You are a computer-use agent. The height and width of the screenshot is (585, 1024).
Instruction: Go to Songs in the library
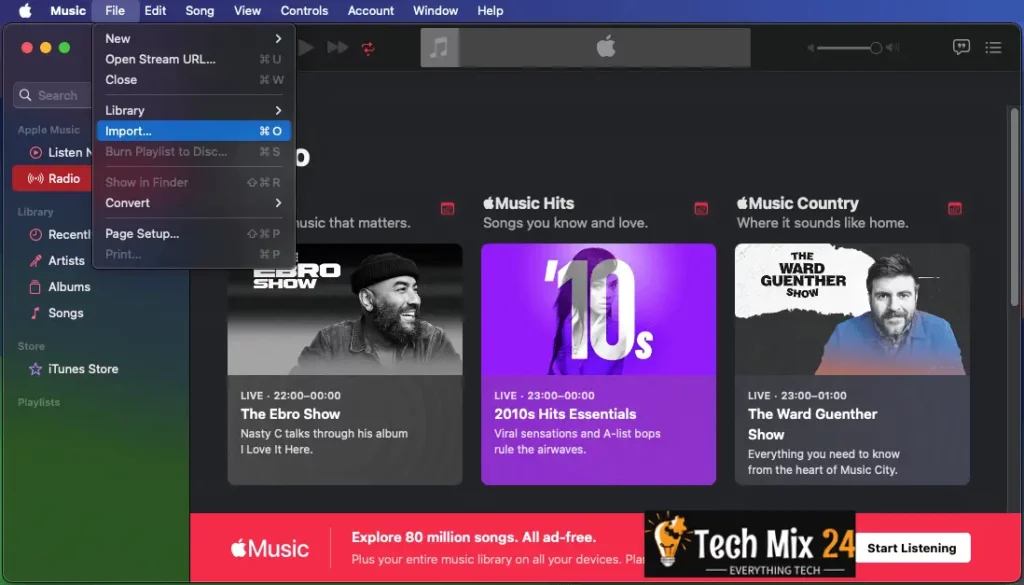pyautogui.click(x=56, y=313)
